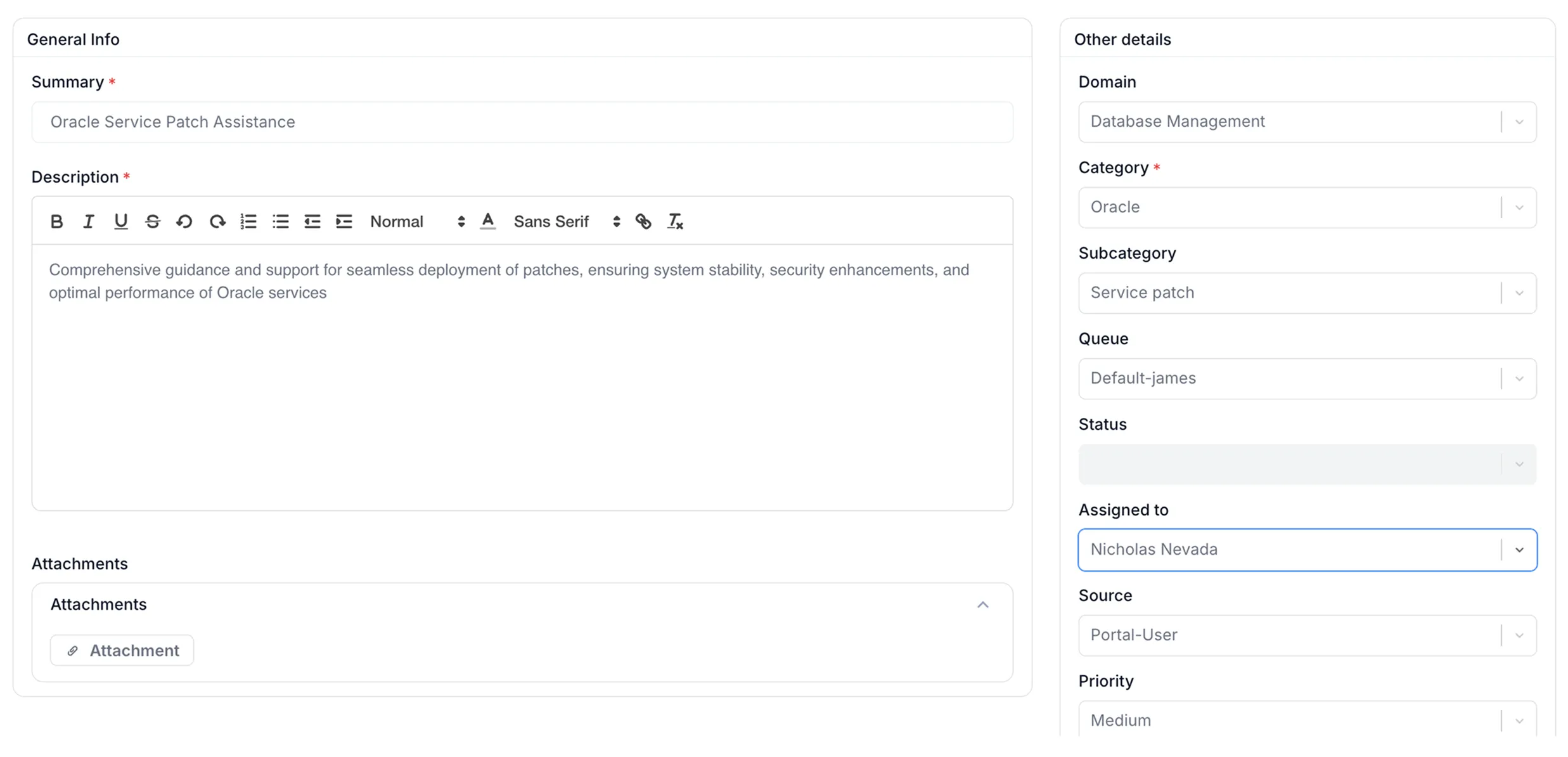The height and width of the screenshot is (757, 1568).
Task: Undo the last editor change
Action: coord(184,221)
